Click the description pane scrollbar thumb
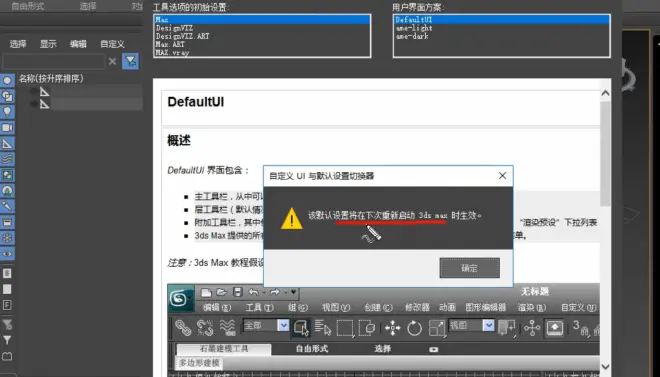Image resolution: width=660 pixels, height=377 pixels. pos(605,154)
